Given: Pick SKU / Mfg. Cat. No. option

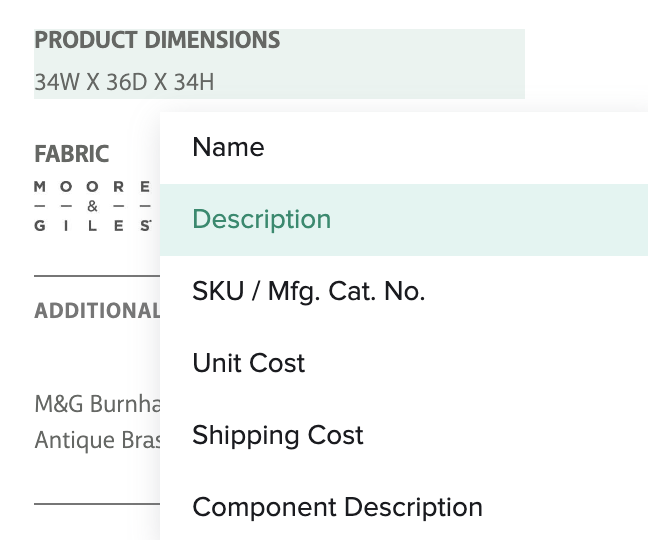Looking at the screenshot, I should pyautogui.click(x=308, y=292).
